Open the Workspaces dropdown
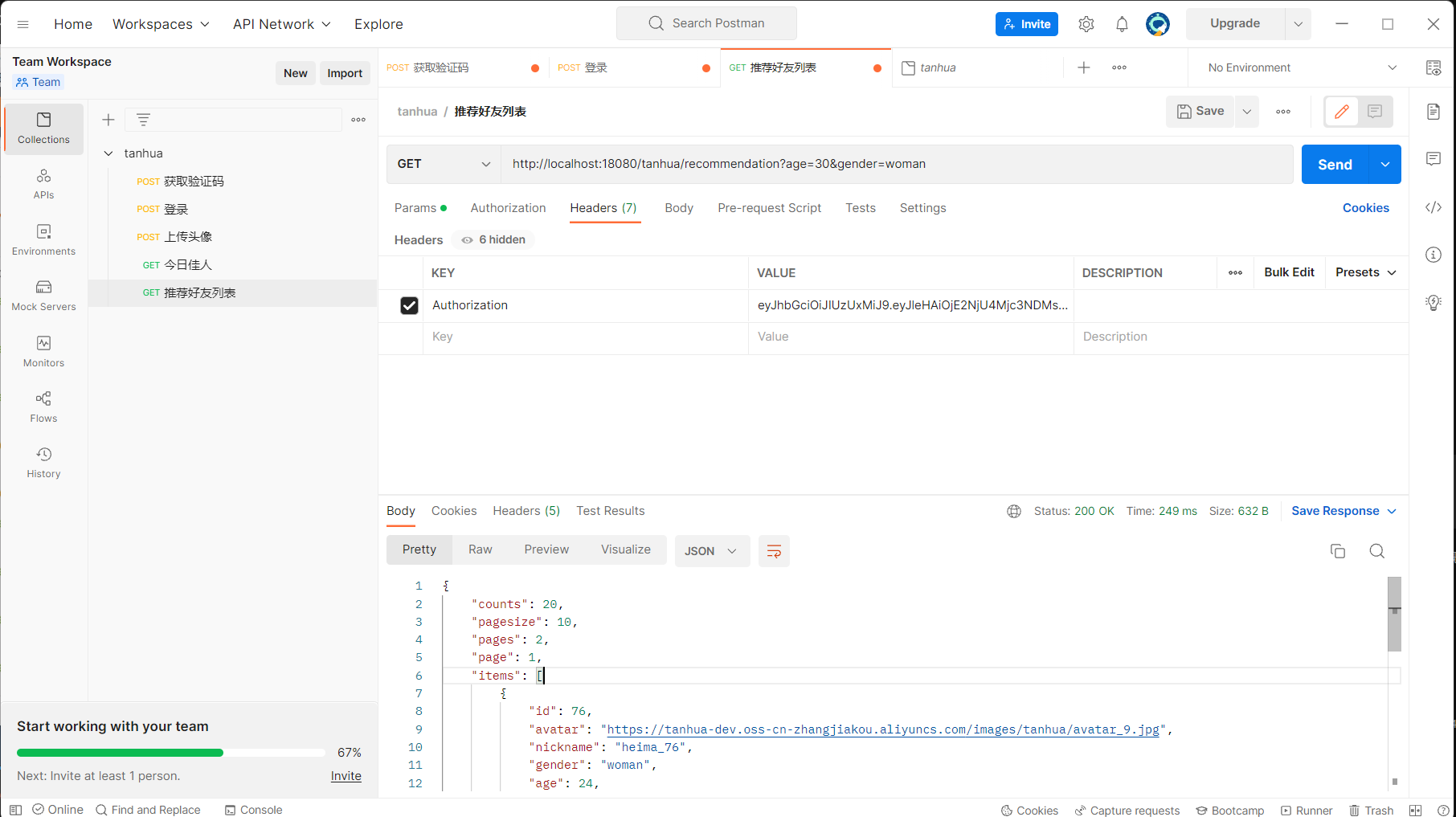 [161, 24]
